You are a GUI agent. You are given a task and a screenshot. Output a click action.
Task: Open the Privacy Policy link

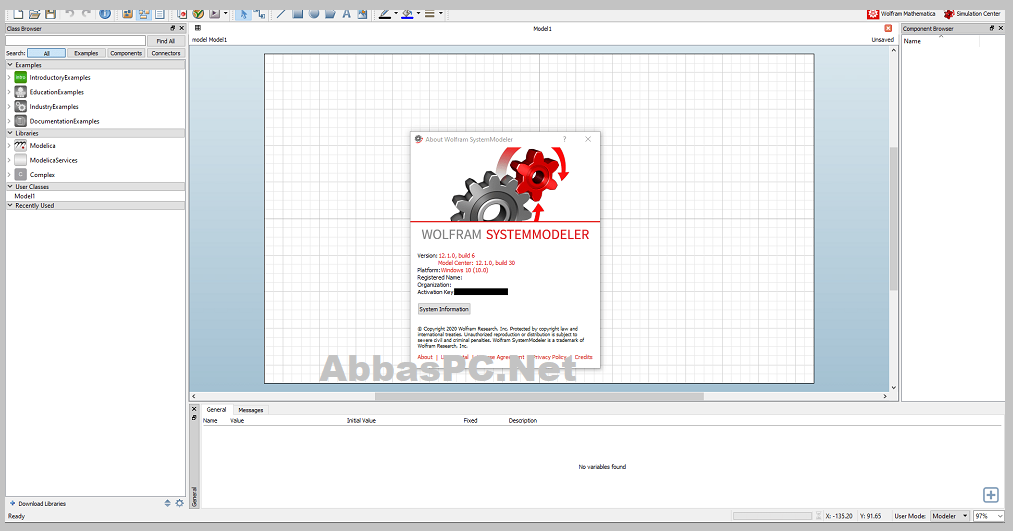[549, 357]
